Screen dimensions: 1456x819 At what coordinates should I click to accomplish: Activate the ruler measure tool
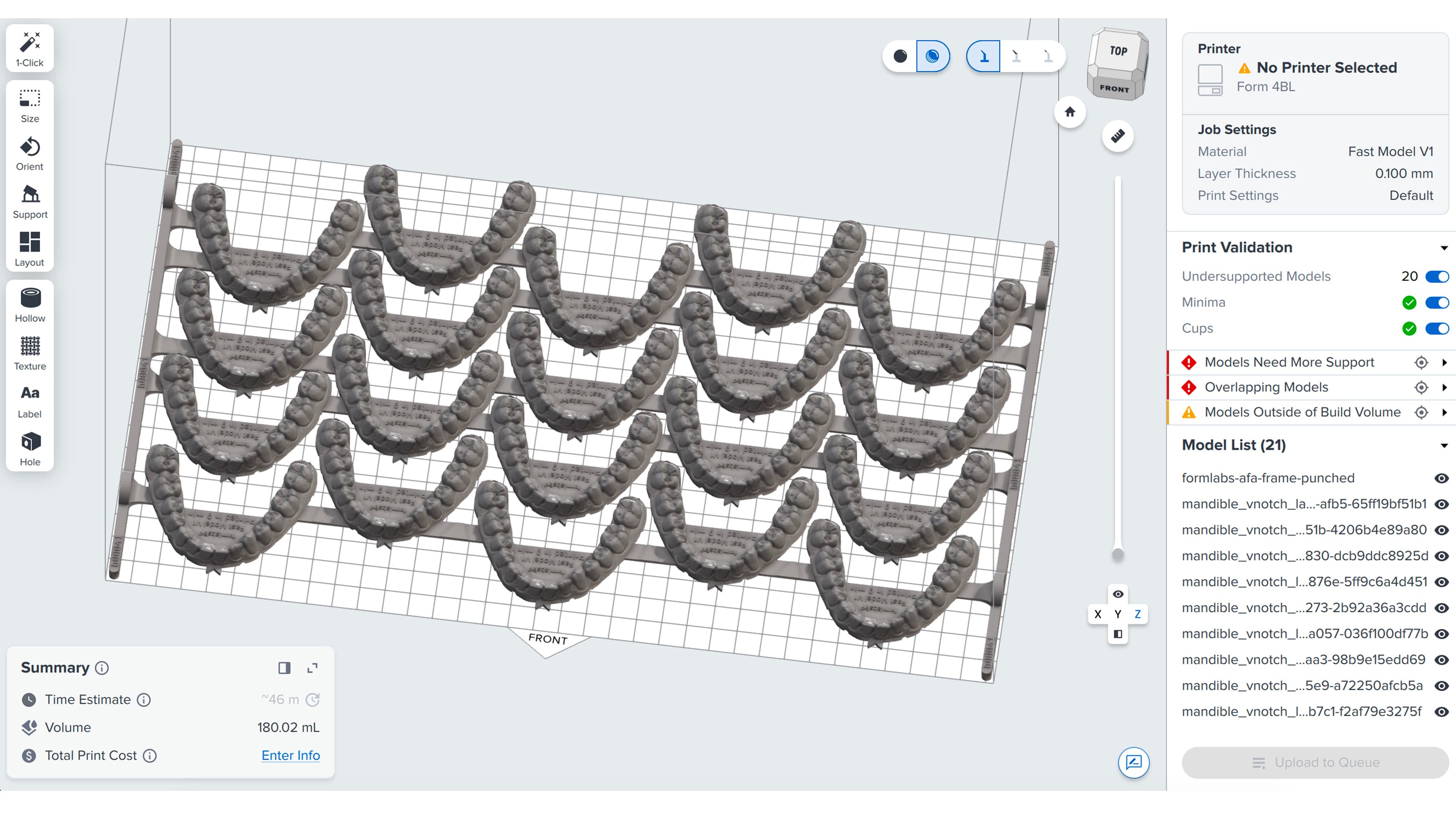(x=1117, y=136)
